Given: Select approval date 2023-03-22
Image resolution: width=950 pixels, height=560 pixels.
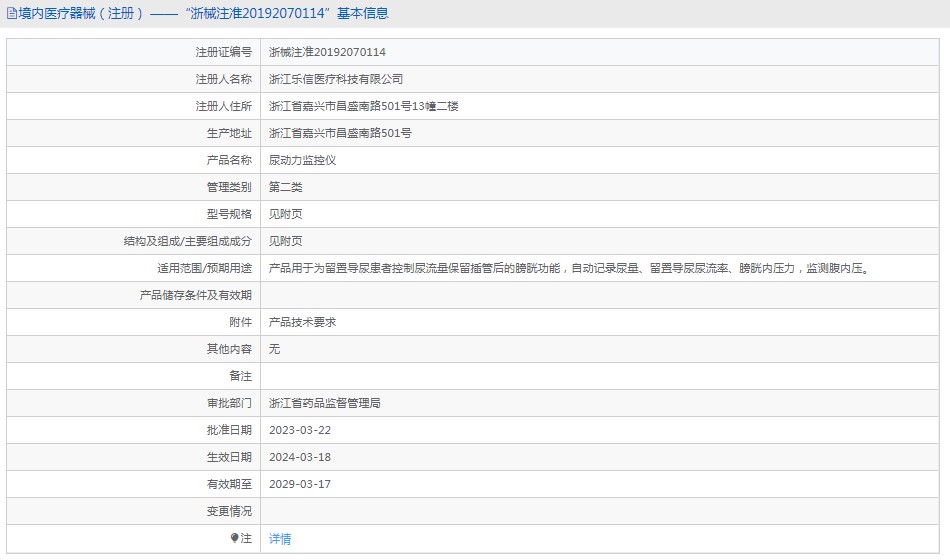Looking at the screenshot, I should click(300, 430).
